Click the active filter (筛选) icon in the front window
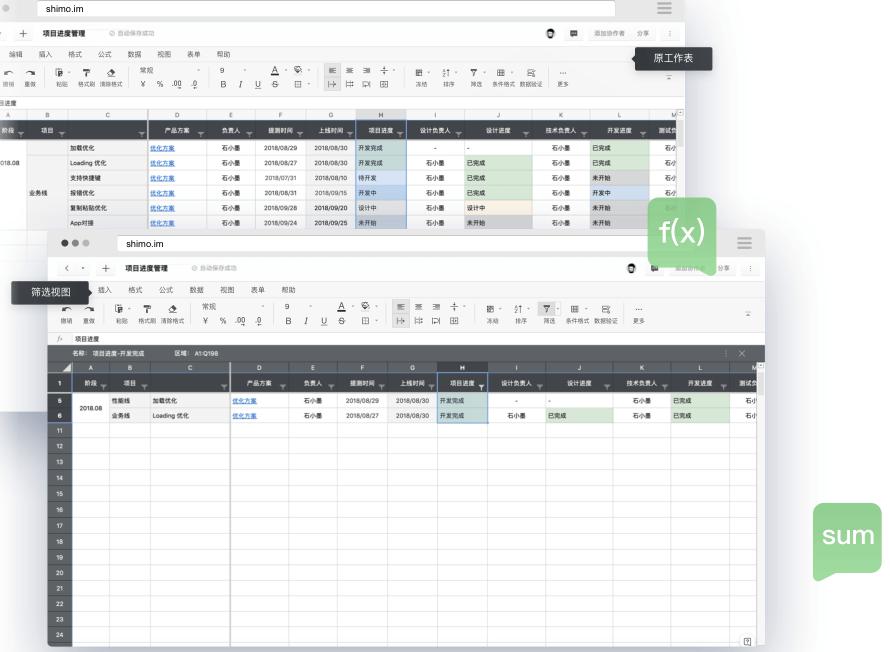 point(547,309)
